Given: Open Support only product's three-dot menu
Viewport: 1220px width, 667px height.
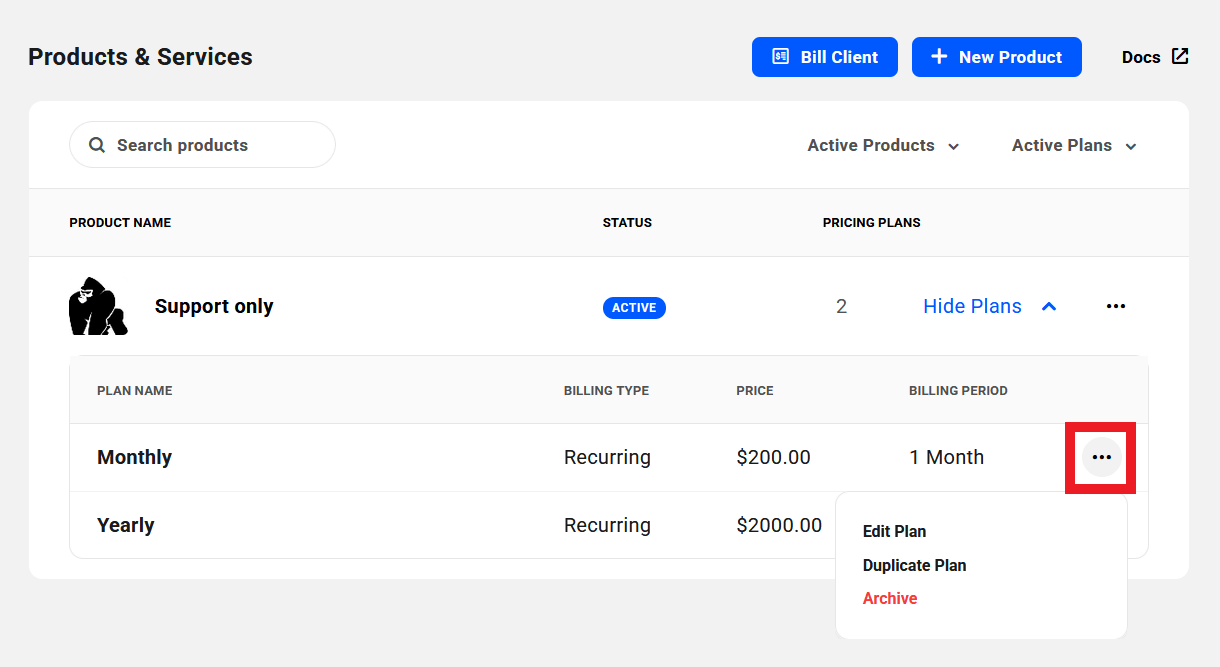Looking at the screenshot, I should click(1116, 307).
